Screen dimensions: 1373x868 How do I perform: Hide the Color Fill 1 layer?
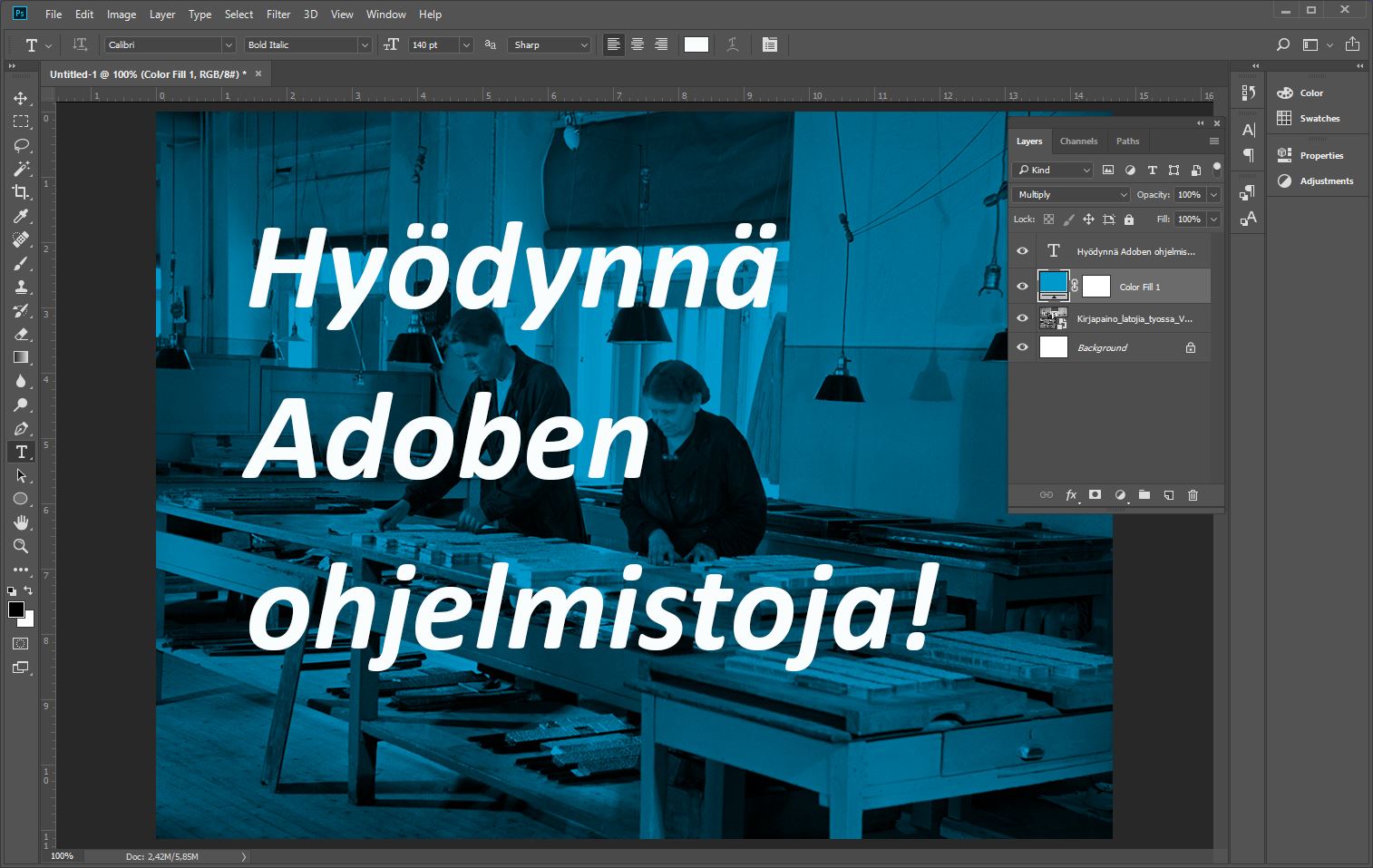tap(1022, 287)
